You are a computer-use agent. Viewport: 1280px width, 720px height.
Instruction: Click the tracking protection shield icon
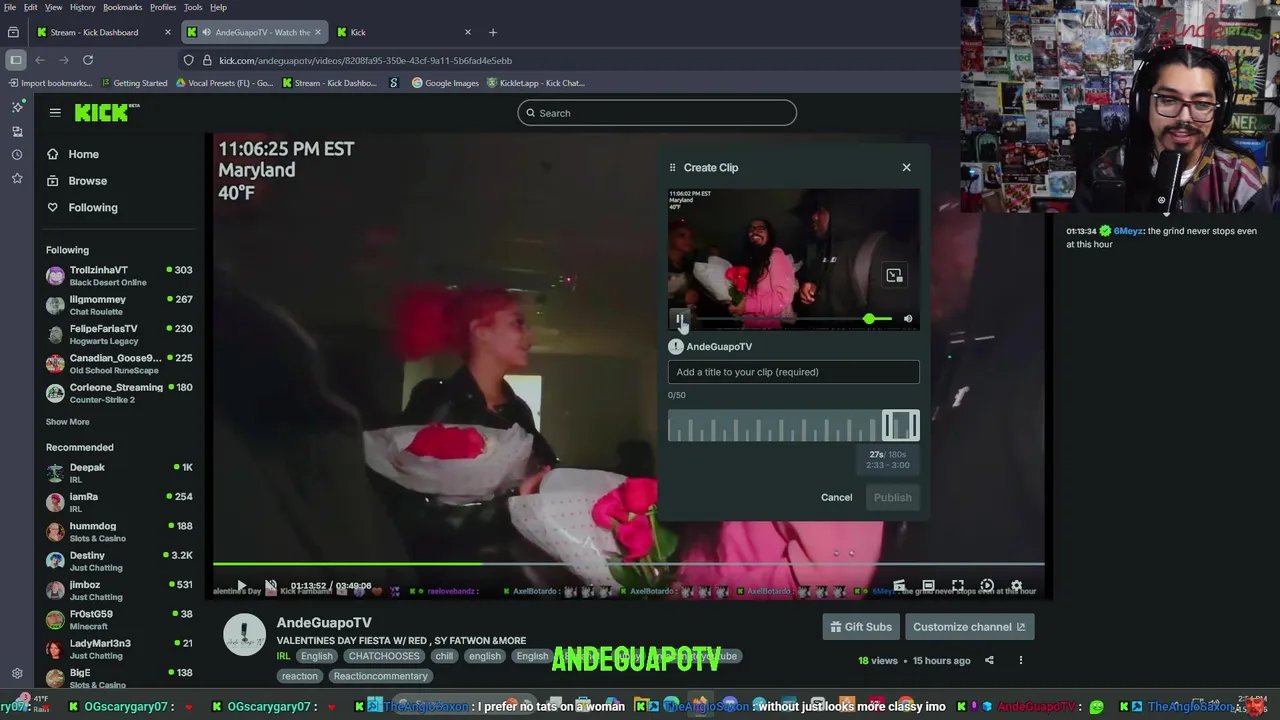(x=188, y=60)
